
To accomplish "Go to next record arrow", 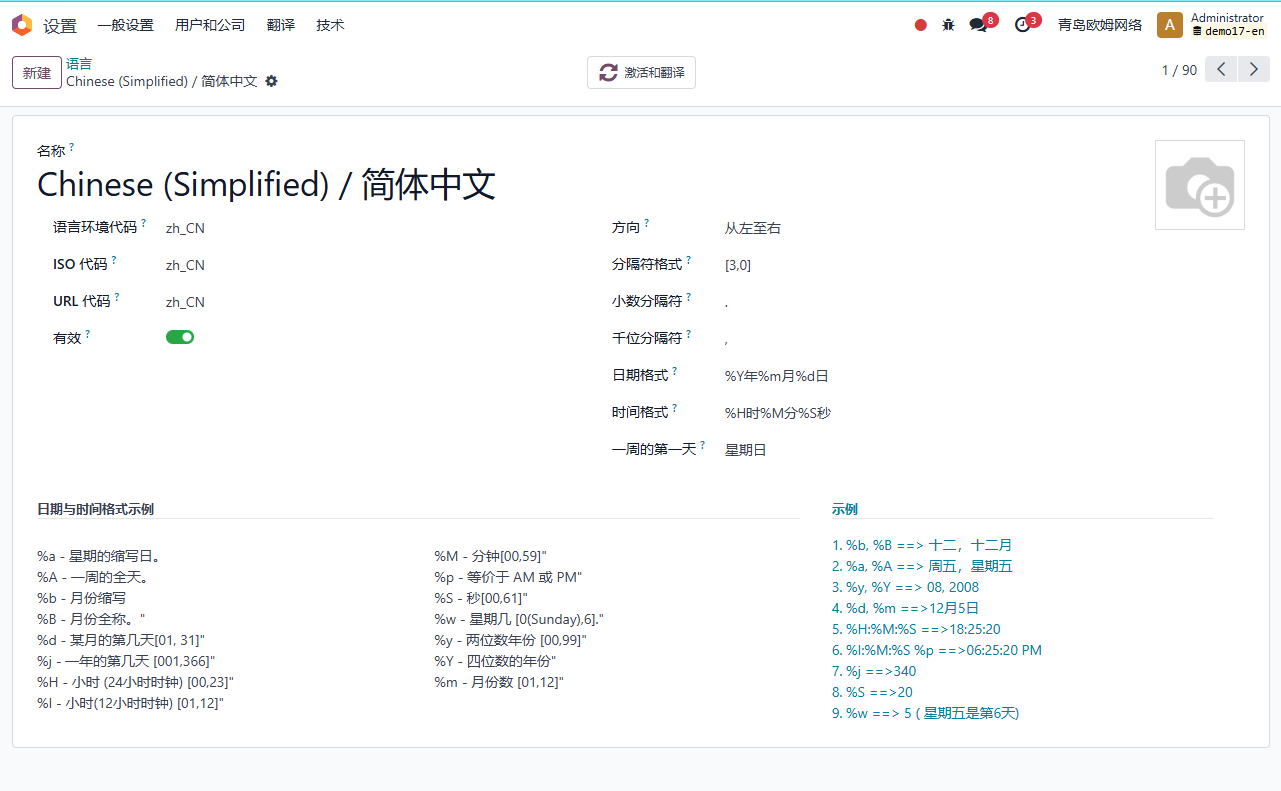I will [x=1254, y=70].
